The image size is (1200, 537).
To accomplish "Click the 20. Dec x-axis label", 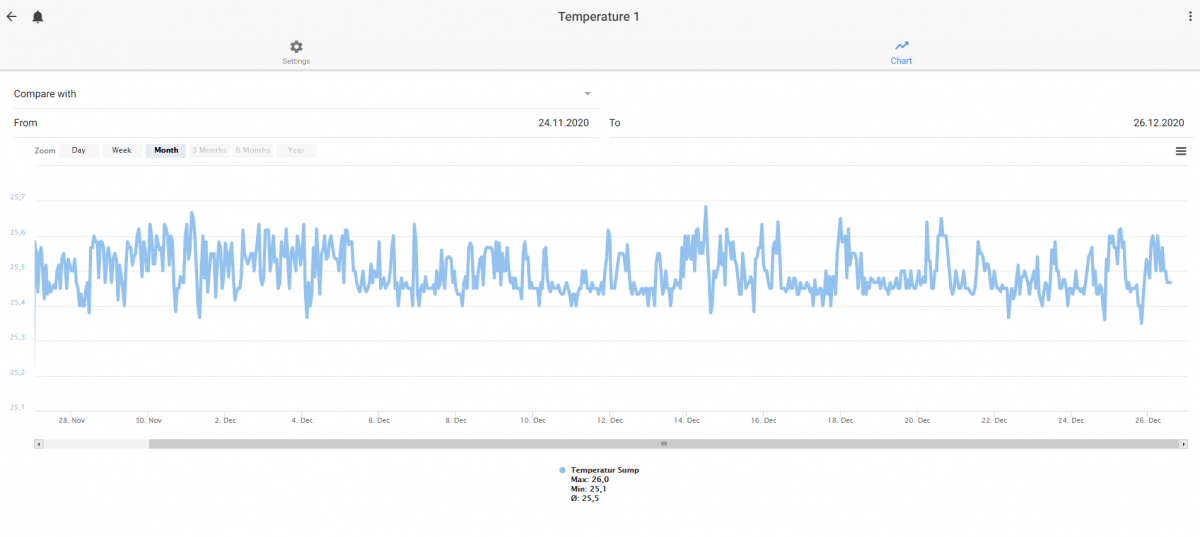I will (918, 420).
